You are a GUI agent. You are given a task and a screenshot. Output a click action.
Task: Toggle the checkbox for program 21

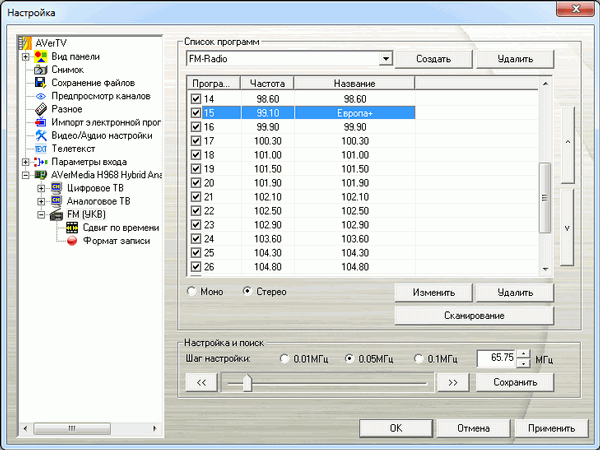[x=195, y=198]
